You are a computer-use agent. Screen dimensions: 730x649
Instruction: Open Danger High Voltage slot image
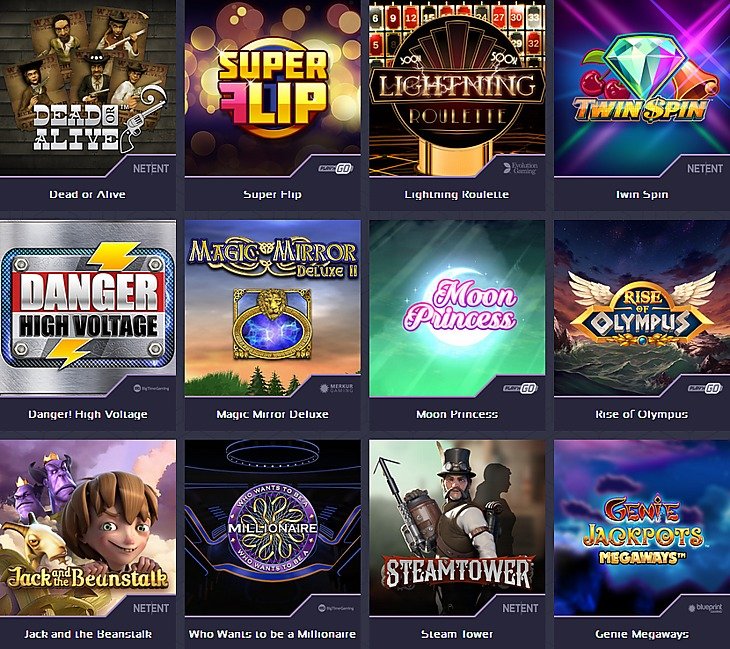coord(88,308)
